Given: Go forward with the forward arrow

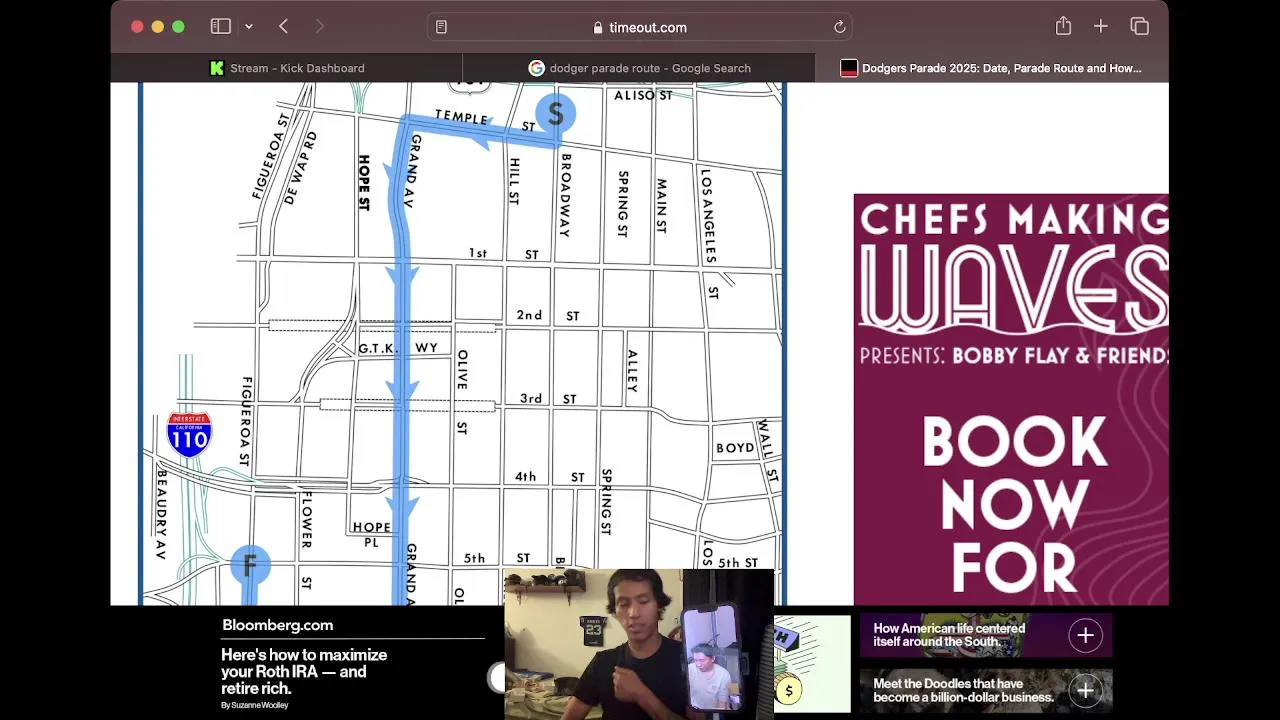Looking at the screenshot, I should [320, 27].
